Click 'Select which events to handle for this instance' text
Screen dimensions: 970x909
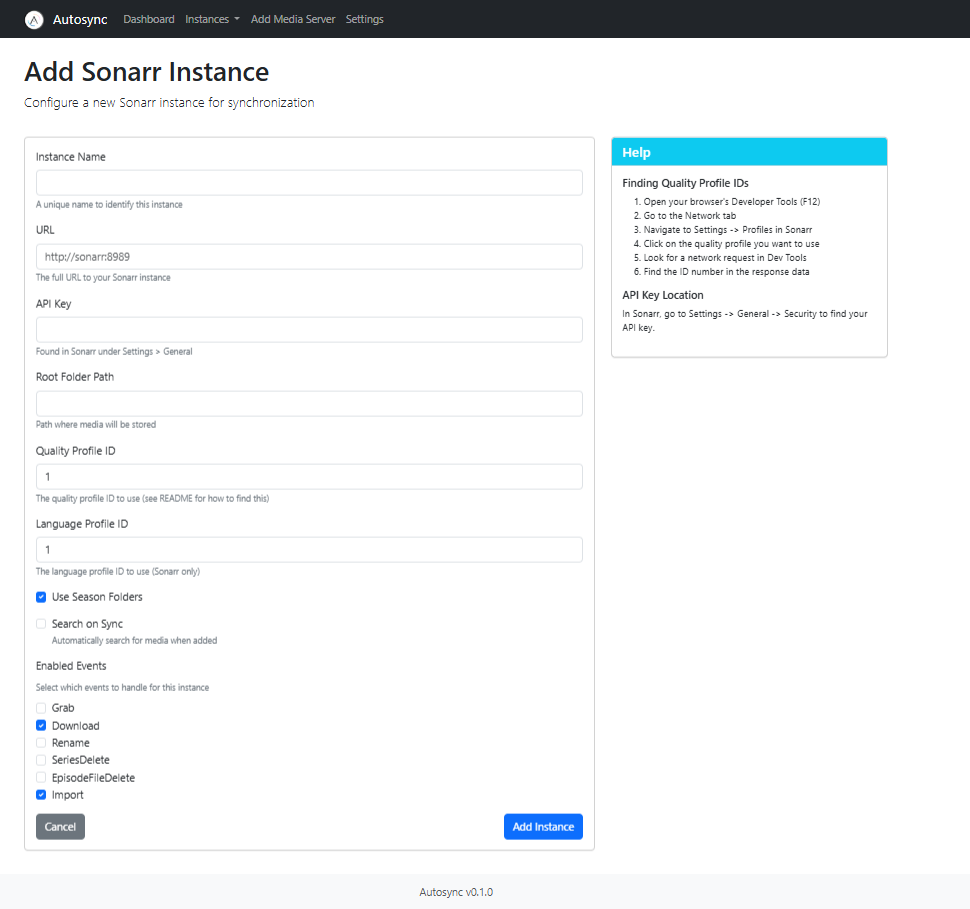pos(122,687)
